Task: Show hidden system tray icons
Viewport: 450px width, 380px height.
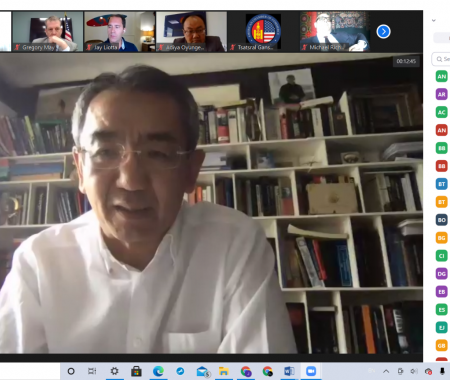Action: pos(386,371)
